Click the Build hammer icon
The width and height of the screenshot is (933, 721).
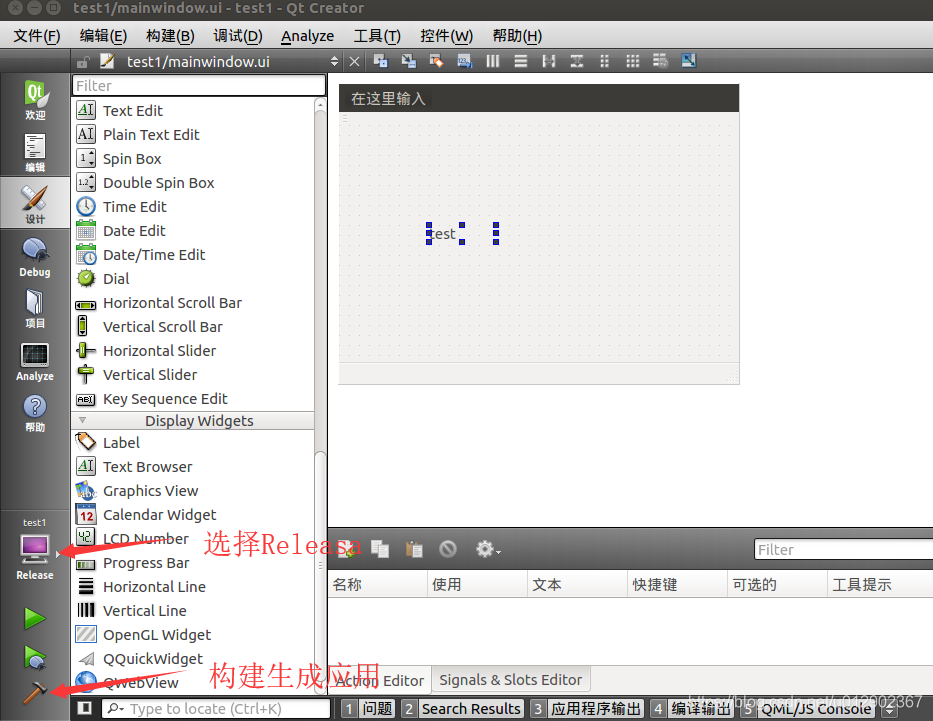(x=35, y=692)
